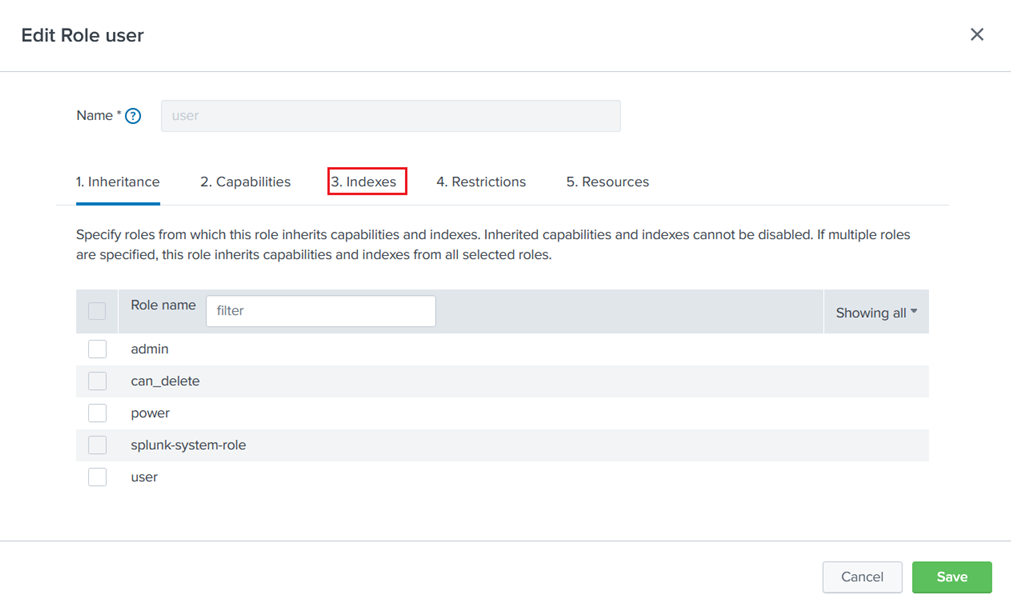The image size is (1021, 602).
Task: Select the splunk-system-role checkbox
Action: pos(97,444)
